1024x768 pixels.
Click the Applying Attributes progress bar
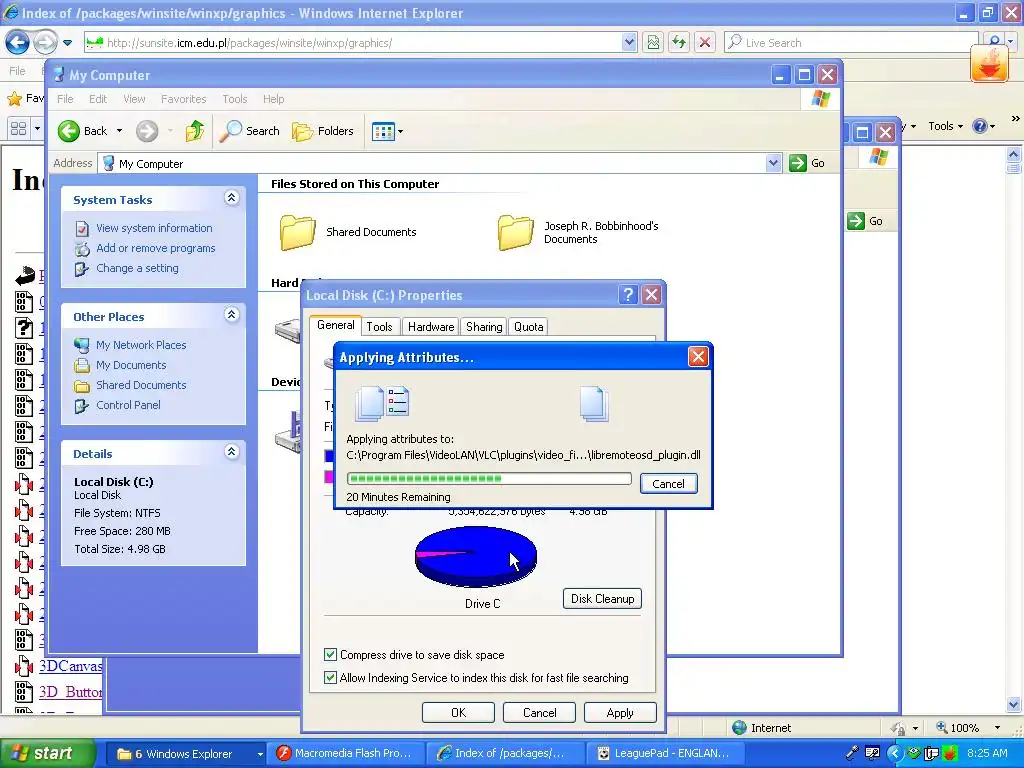pos(489,479)
